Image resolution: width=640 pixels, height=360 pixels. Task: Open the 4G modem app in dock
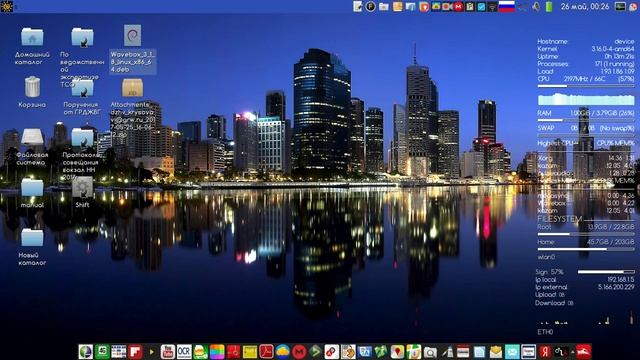102,352
